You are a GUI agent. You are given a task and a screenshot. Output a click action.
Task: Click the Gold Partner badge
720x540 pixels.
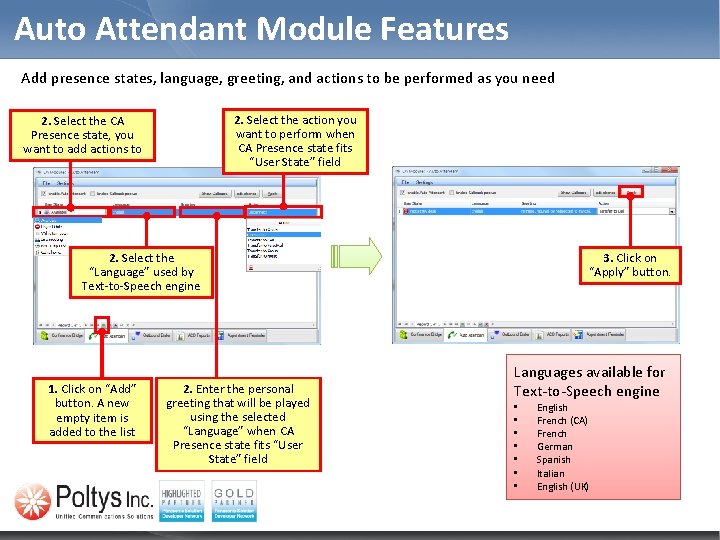(x=234, y=501)
